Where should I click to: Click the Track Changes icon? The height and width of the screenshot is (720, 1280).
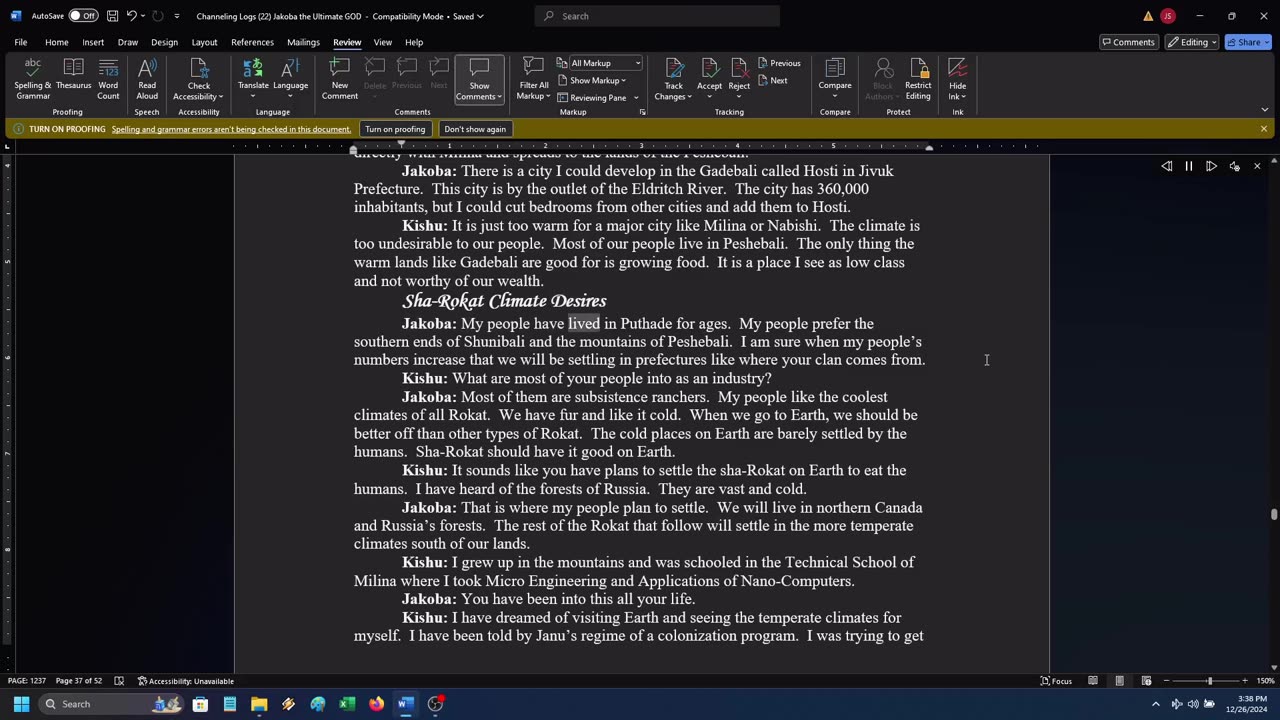674,68
